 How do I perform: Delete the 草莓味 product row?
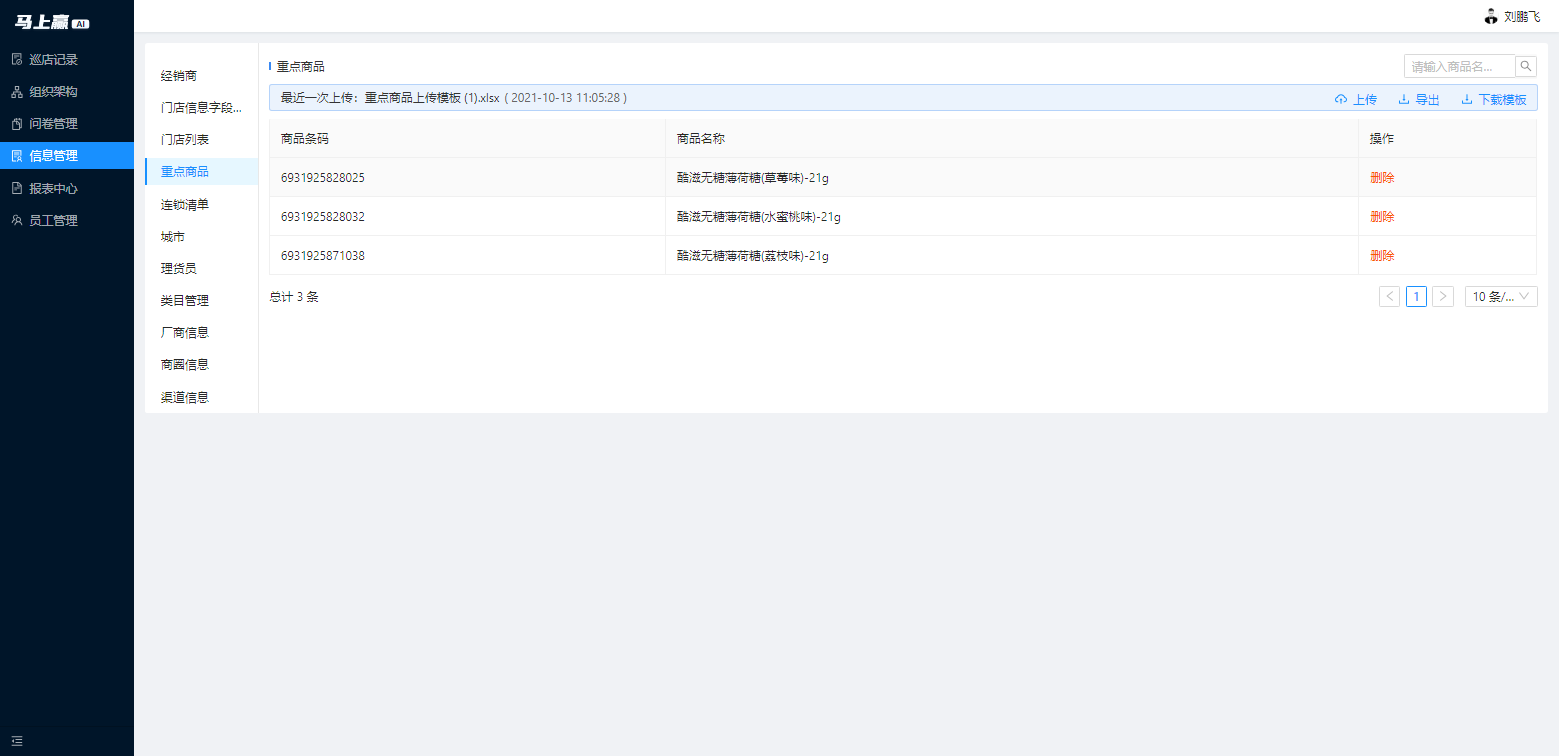(1382, 178)
